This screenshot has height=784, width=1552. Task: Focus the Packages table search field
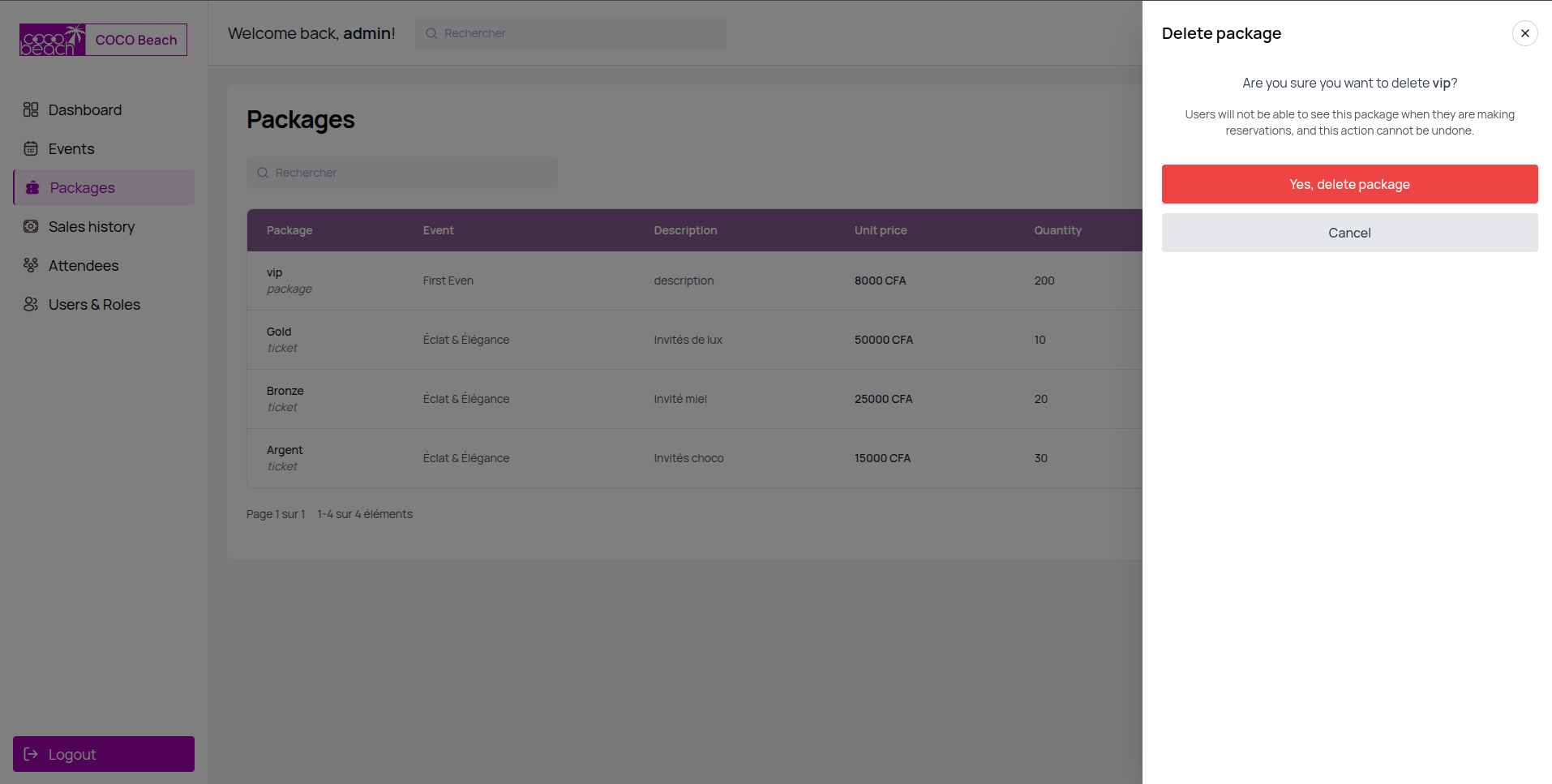(414, 173)
